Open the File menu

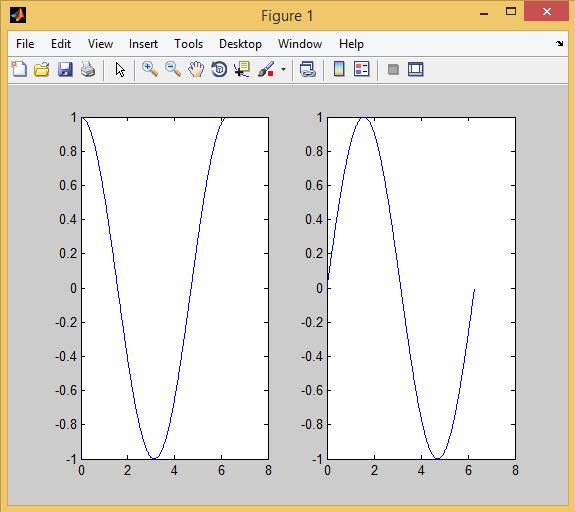(x=25, y=44)
